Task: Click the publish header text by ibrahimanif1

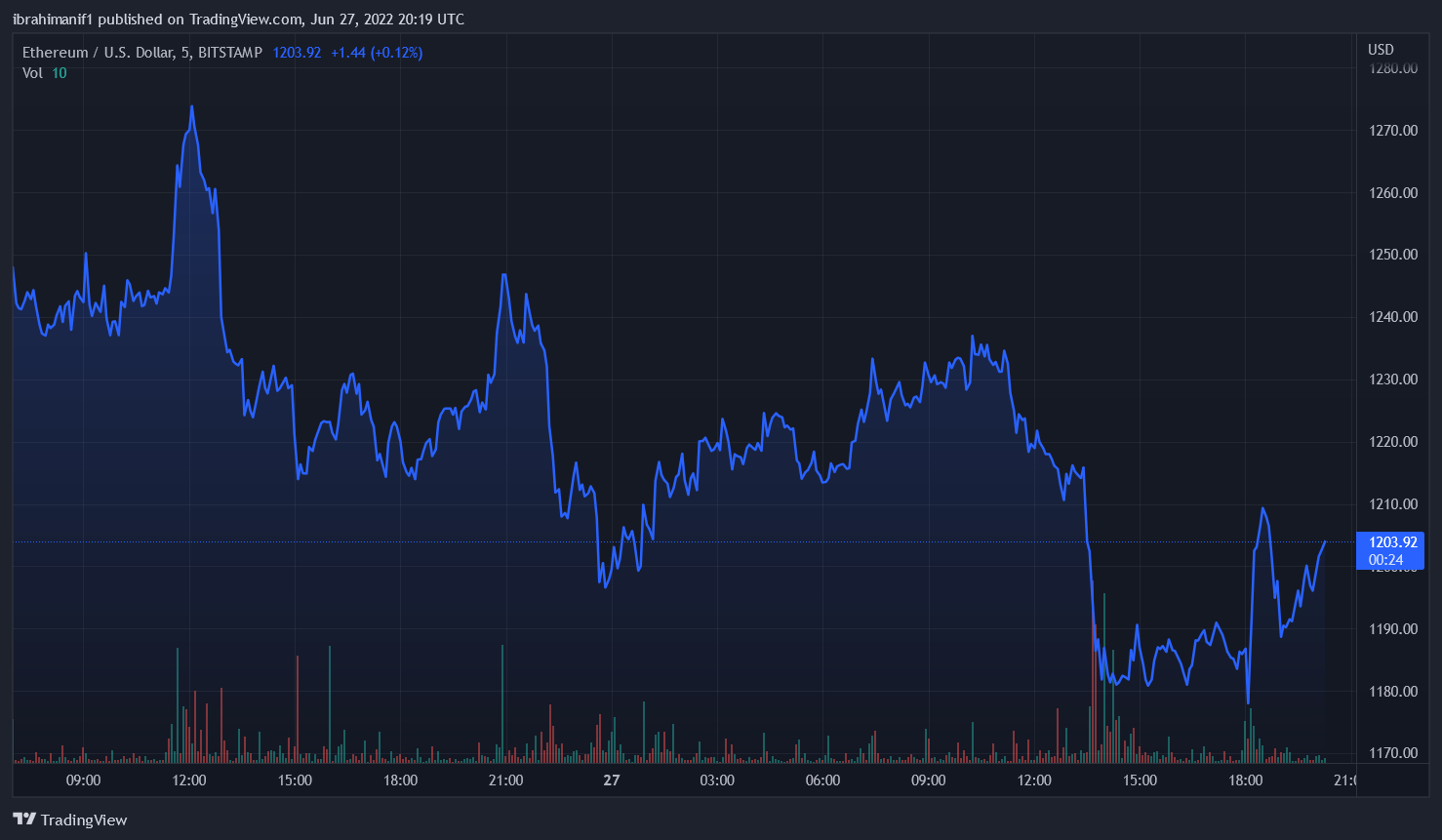Action: pyautogui.click(x=239, y=20)
